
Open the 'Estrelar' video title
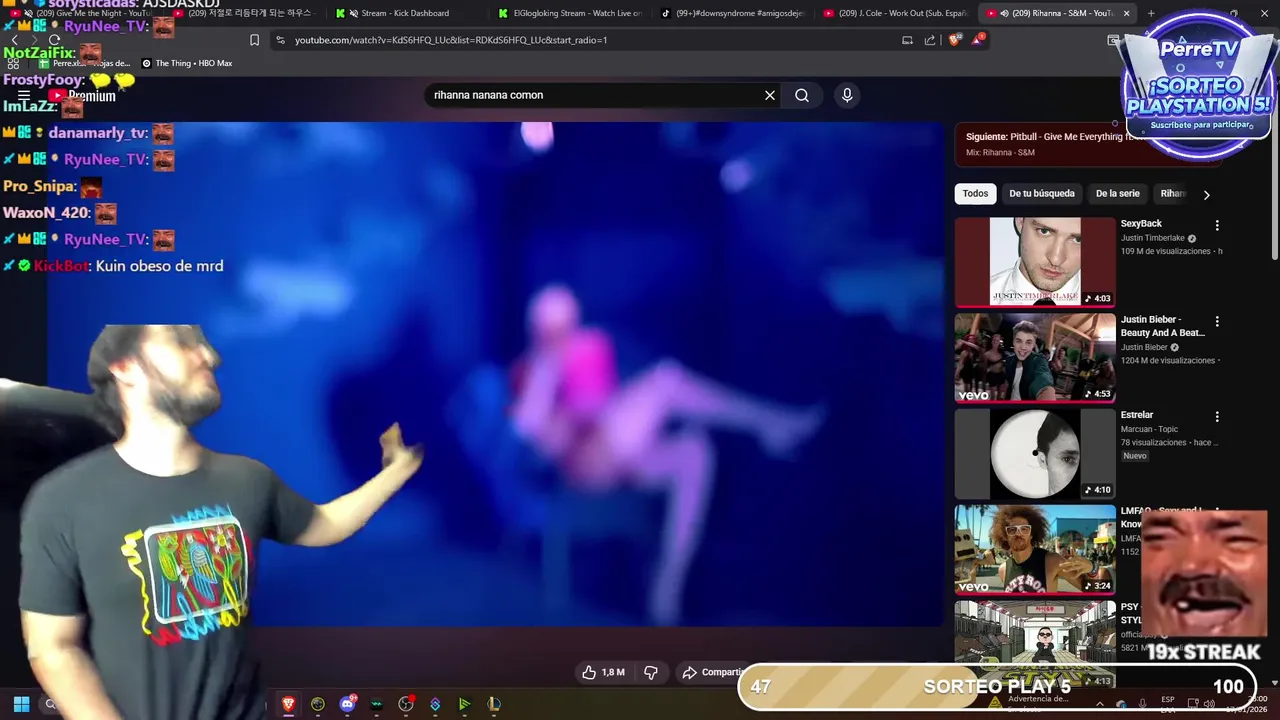(1137, 415)
